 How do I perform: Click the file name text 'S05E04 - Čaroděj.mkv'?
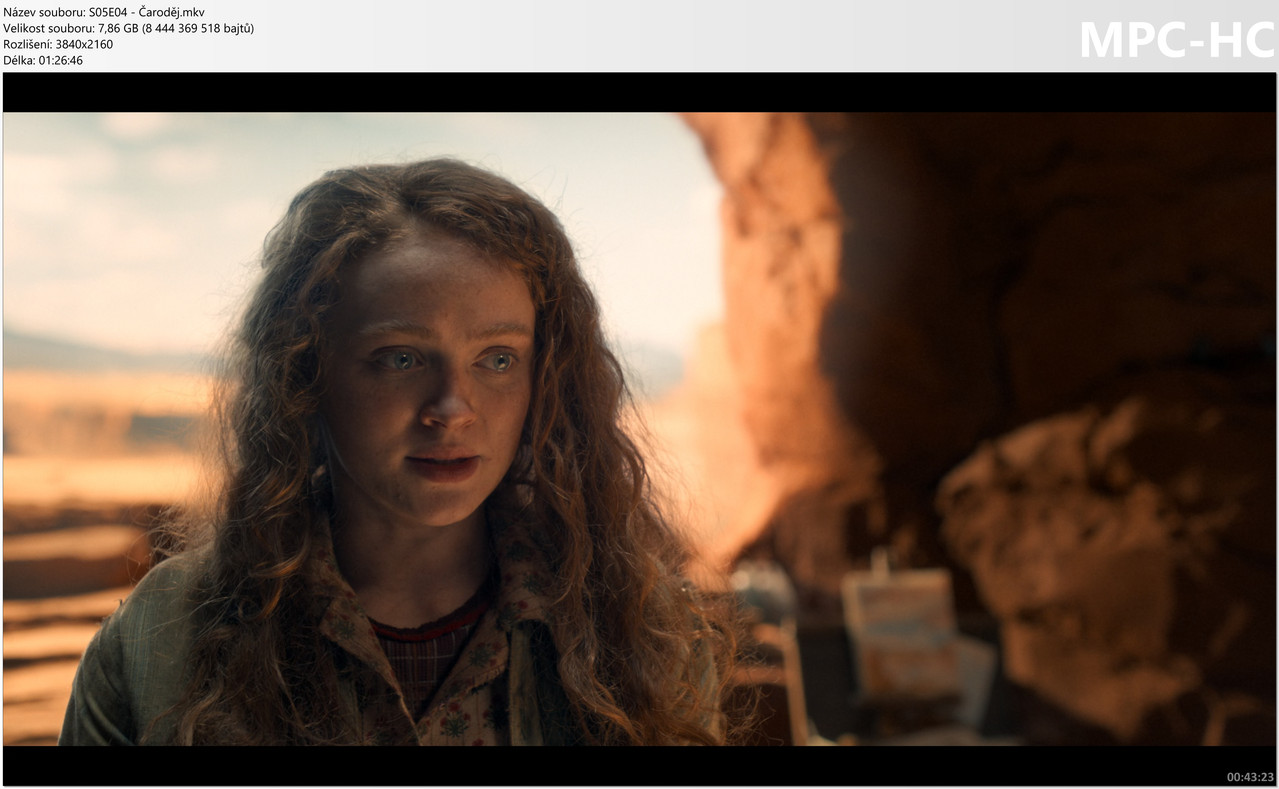pos(146,12)
